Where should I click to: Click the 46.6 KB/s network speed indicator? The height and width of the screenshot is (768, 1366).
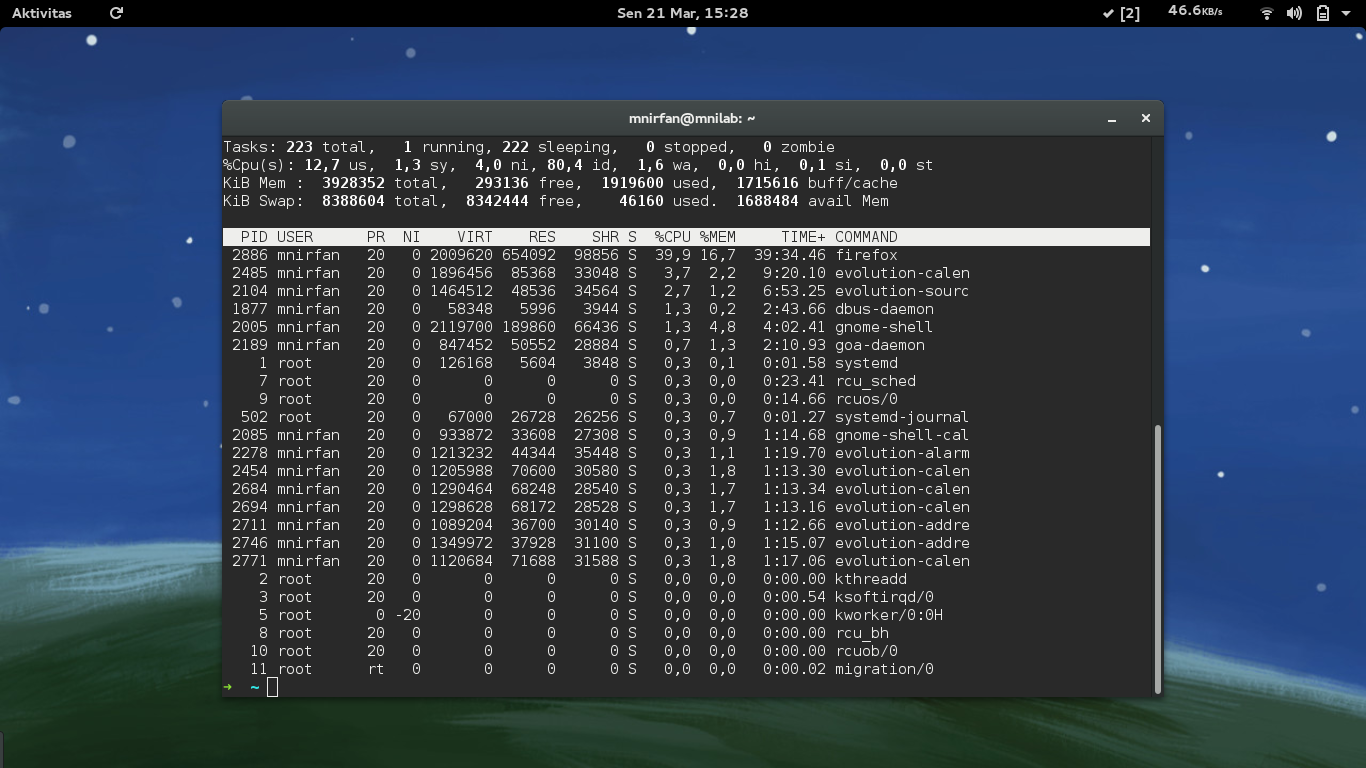click(1195, 11)
